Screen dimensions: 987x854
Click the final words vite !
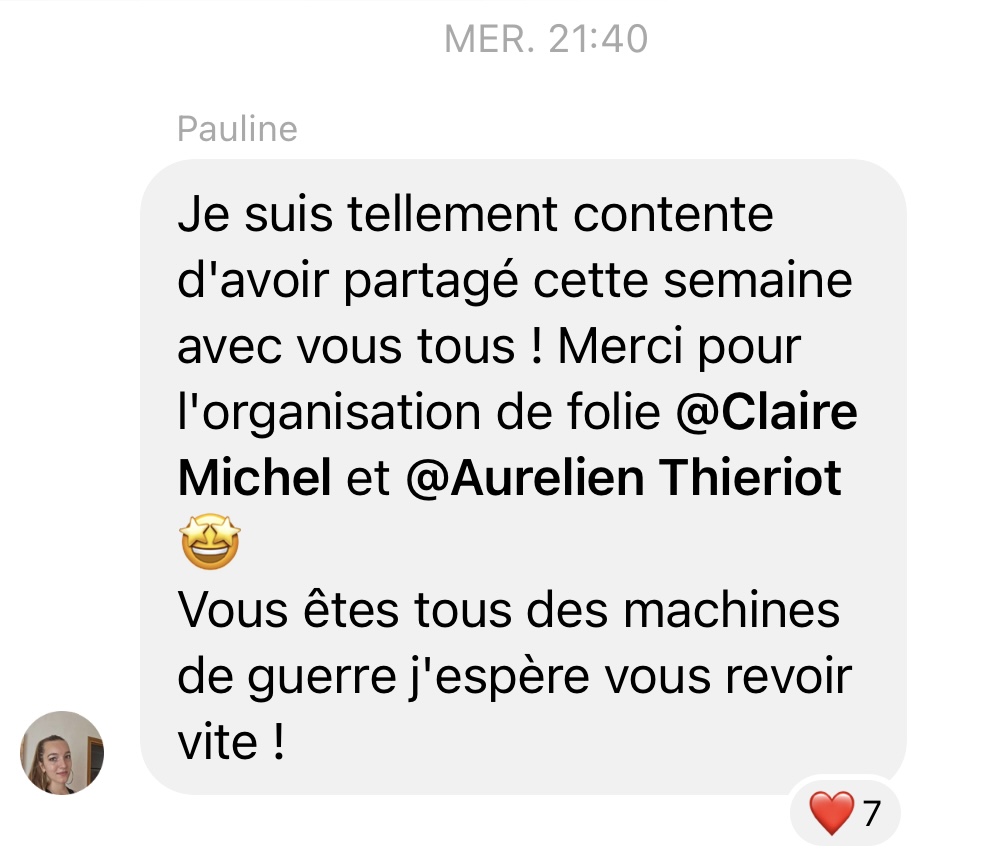click(231, 743)
